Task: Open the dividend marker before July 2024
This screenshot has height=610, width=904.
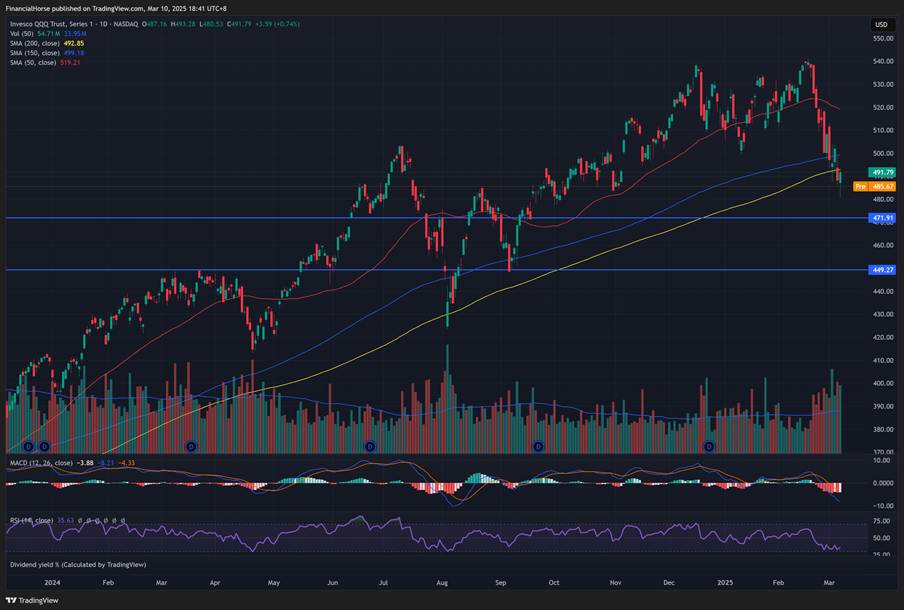Action: tap(370, 446)
